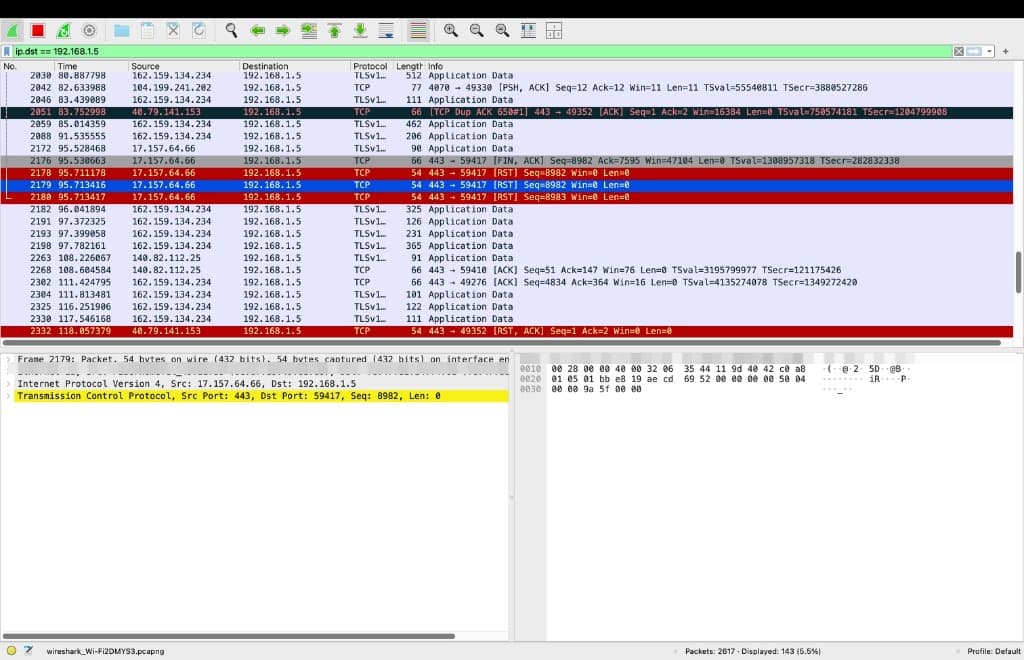
Task: Select packet 2263 from 140.82.112.25
Action: (x=507, y=258)
